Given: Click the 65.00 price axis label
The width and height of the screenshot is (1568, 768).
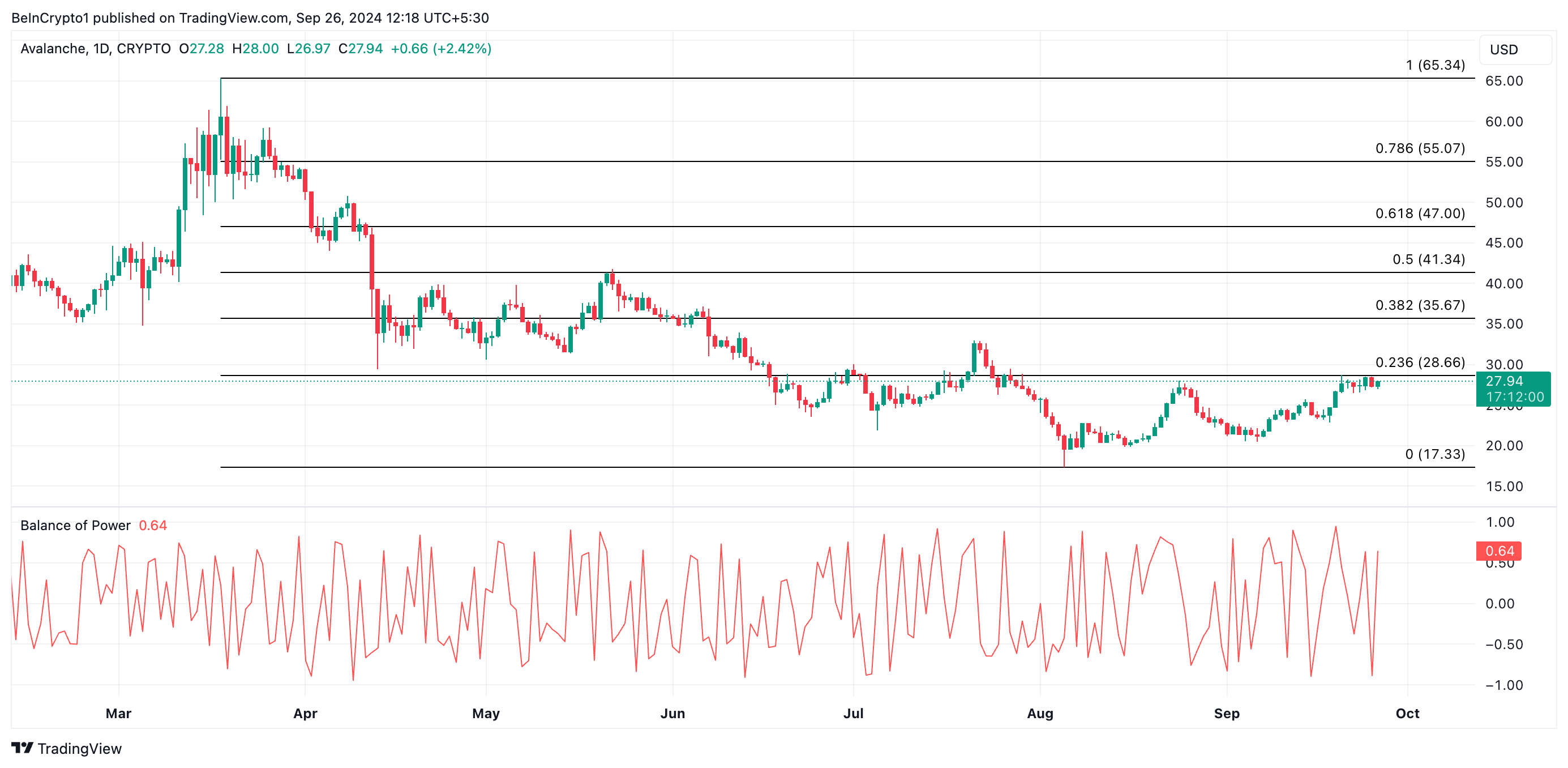Looking at the screenshot, I should (x=1503, y=81).
